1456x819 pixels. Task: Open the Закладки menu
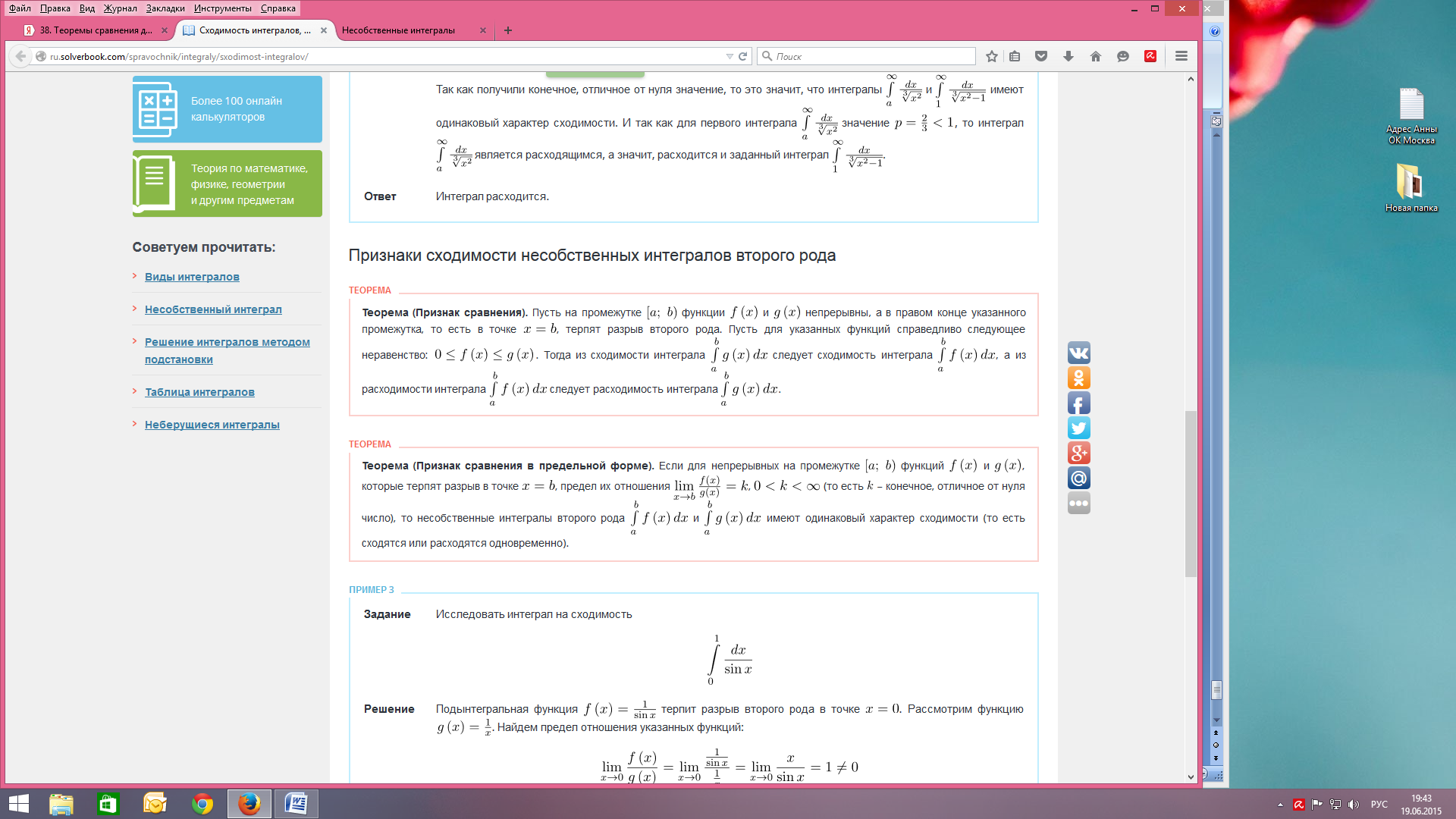pyautogui.click(x=165, y=8)
